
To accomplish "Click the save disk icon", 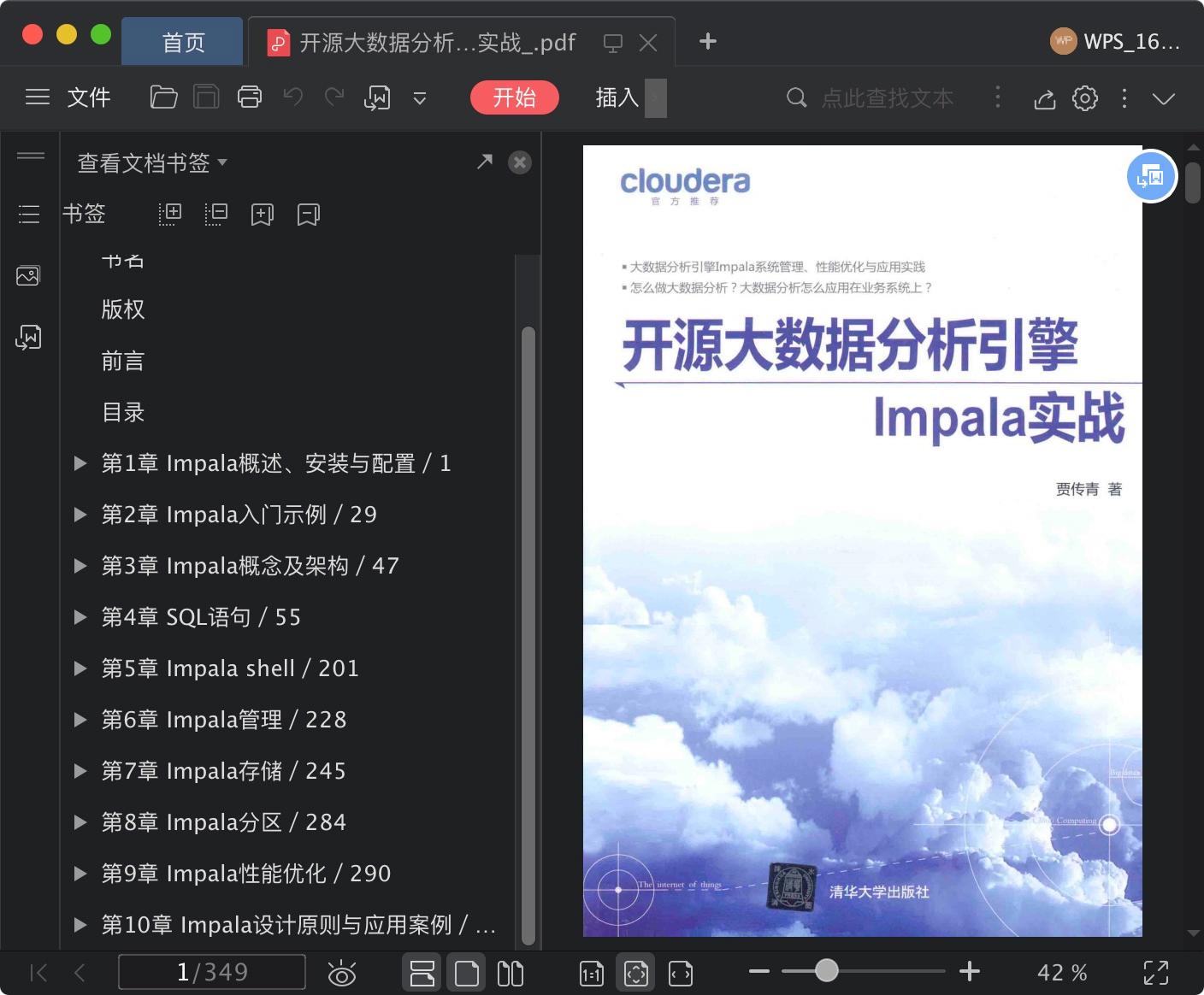I will (206, 97).
